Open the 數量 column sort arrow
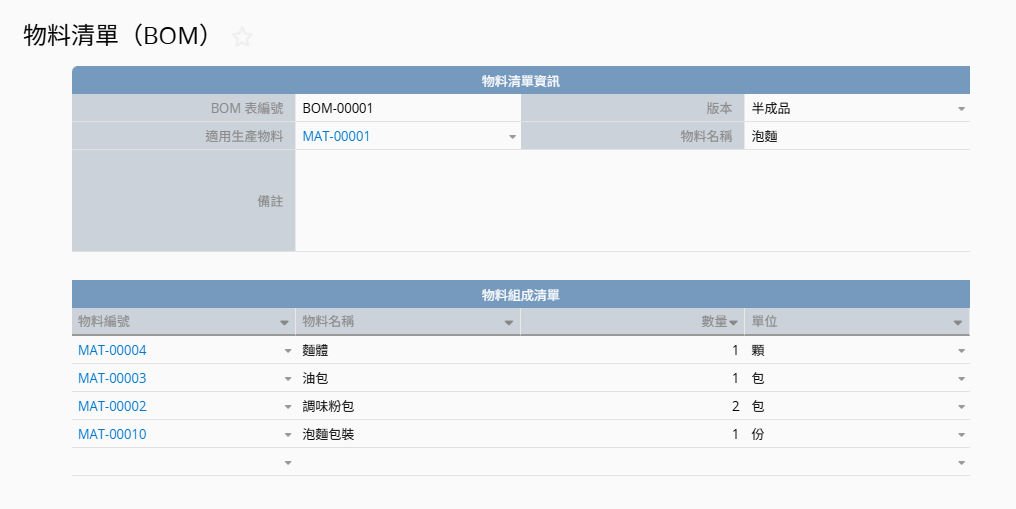Viewport: 1016px width, 509px height. [x=733, y=322]
